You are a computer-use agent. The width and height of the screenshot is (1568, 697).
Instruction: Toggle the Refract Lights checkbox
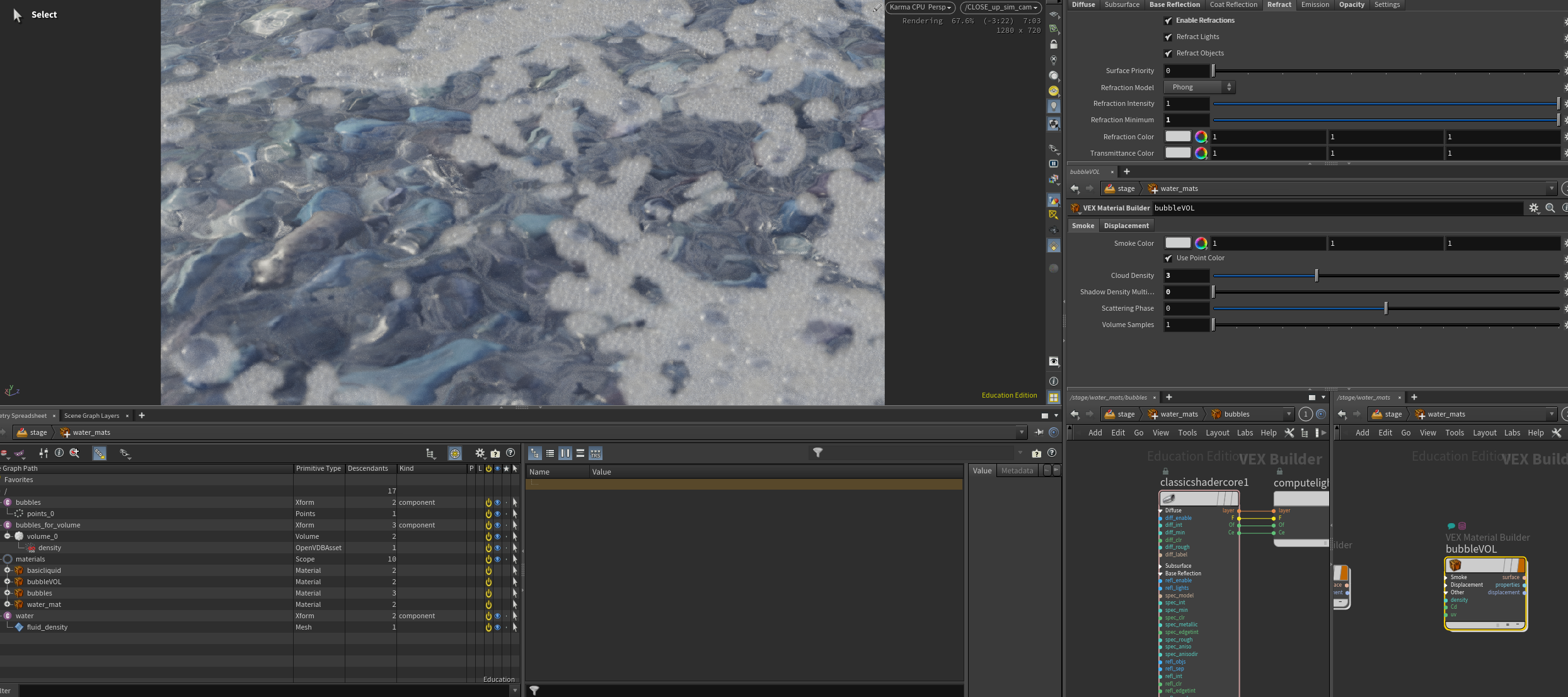(1168, 37)
